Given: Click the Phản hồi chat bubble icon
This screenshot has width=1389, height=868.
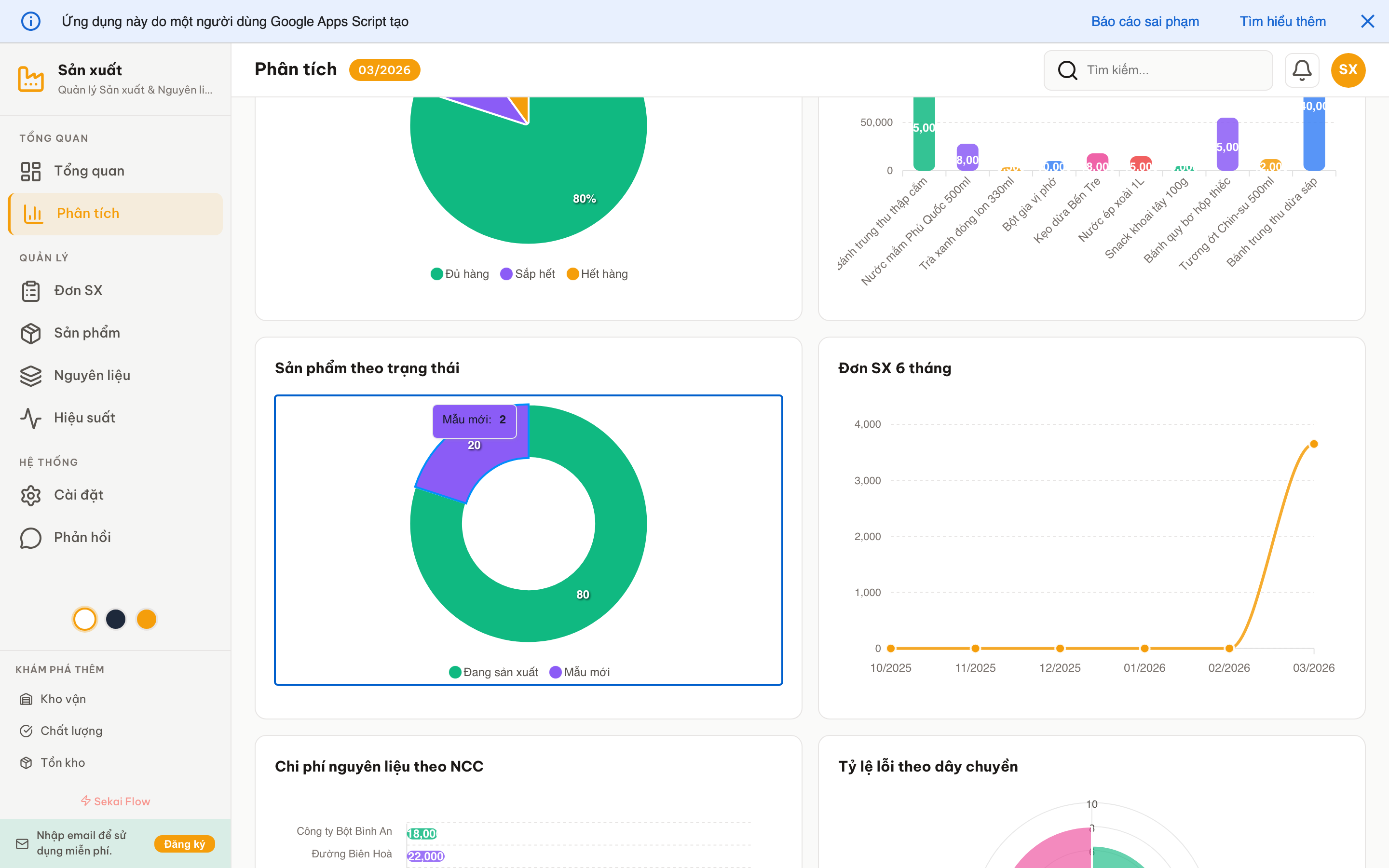Looking at the screenshot, I should pos(31,537).
